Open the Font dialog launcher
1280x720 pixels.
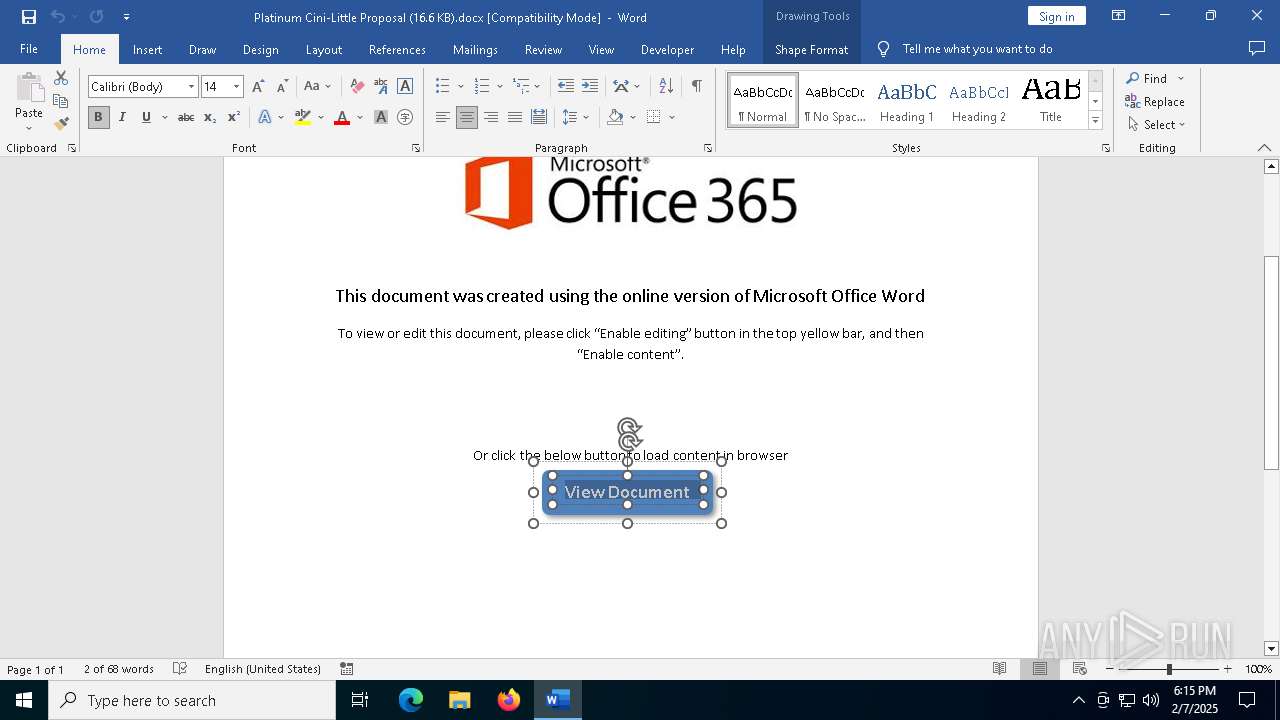coord(416,148)
